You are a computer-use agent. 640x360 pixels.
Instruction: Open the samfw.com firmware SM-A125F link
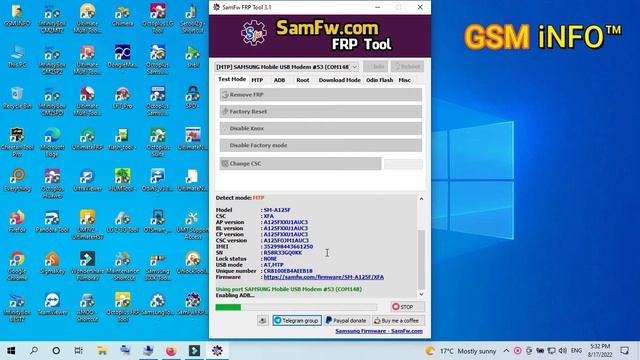324,277
